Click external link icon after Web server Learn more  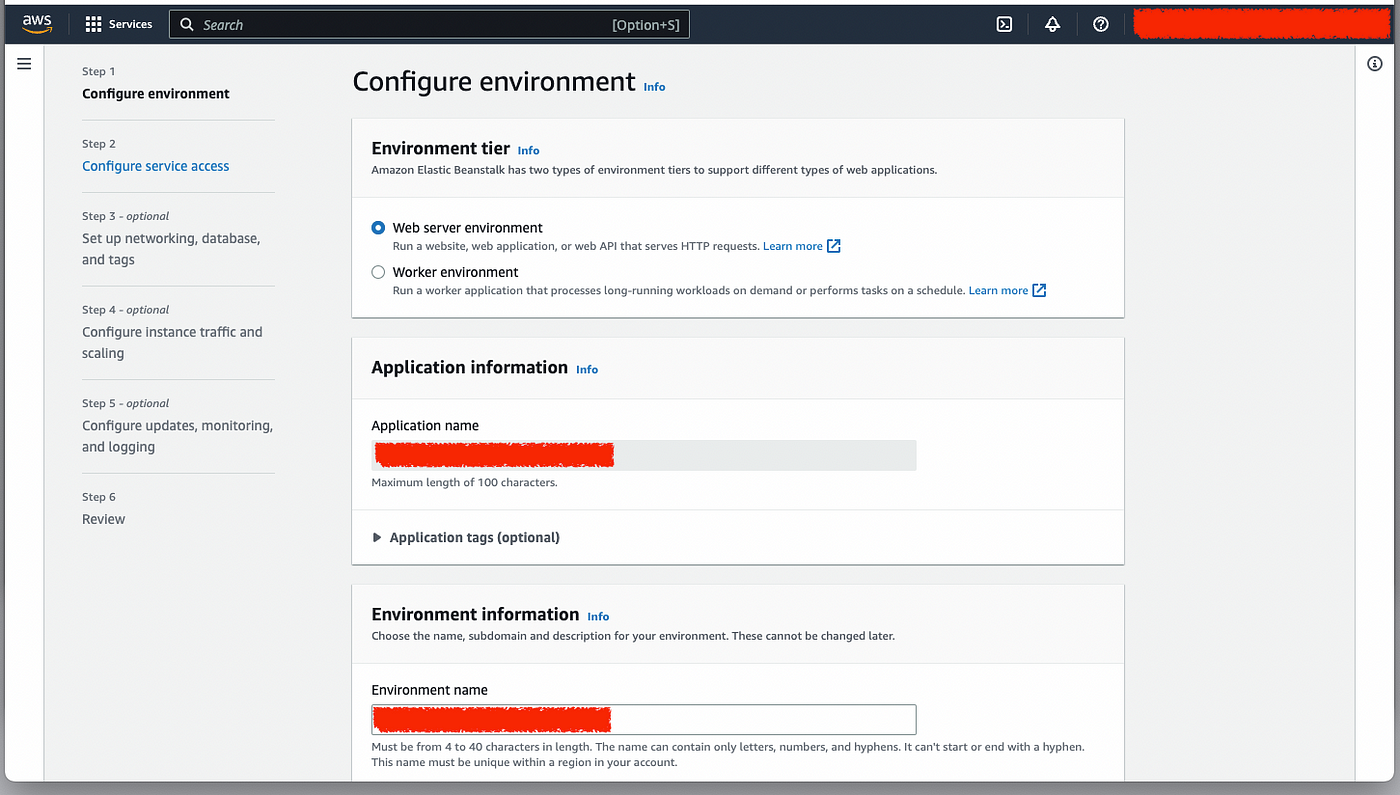(x=834, y=246)
